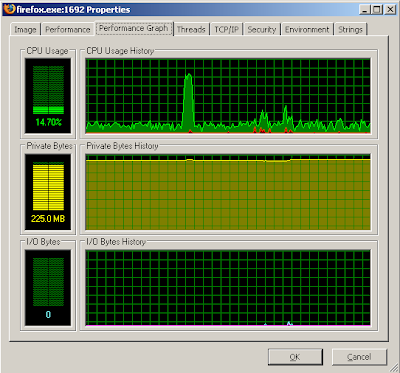Open the Strings tab
Viewport: 400px width, 373px height.
click(350, 29)
